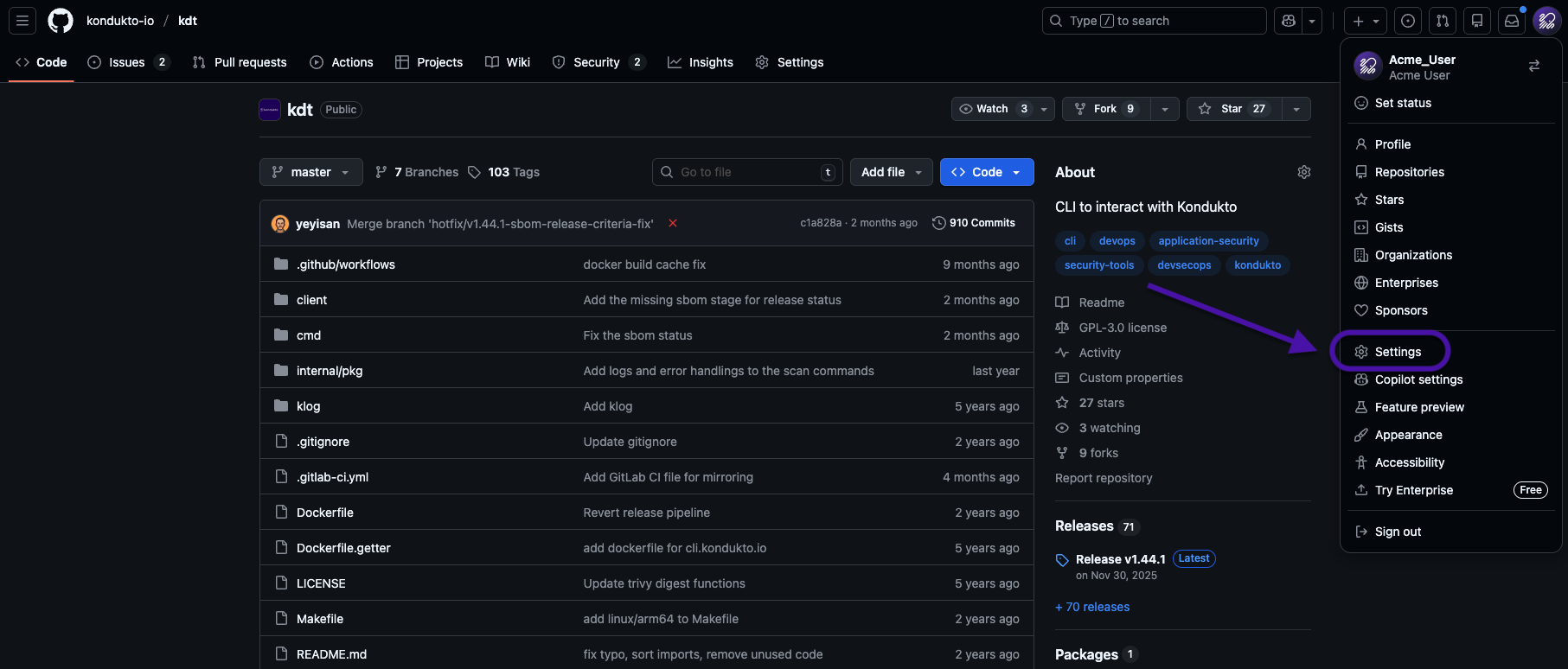Click the user avatar in top right
This screenshot has width=1568, height=669.
pyautogui.click(x=1546, y=21)
